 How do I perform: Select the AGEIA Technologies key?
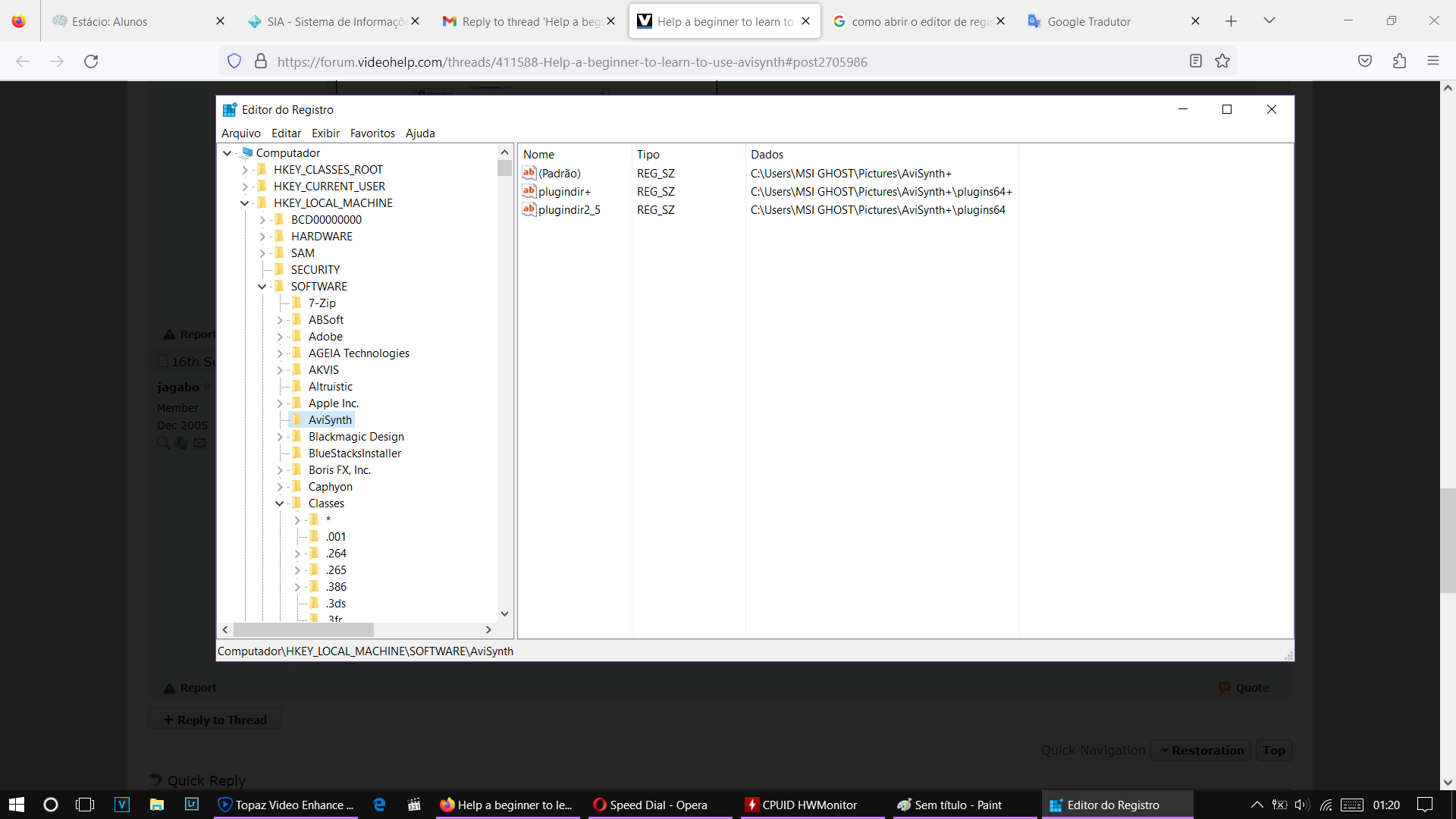(x=359, y=353)
